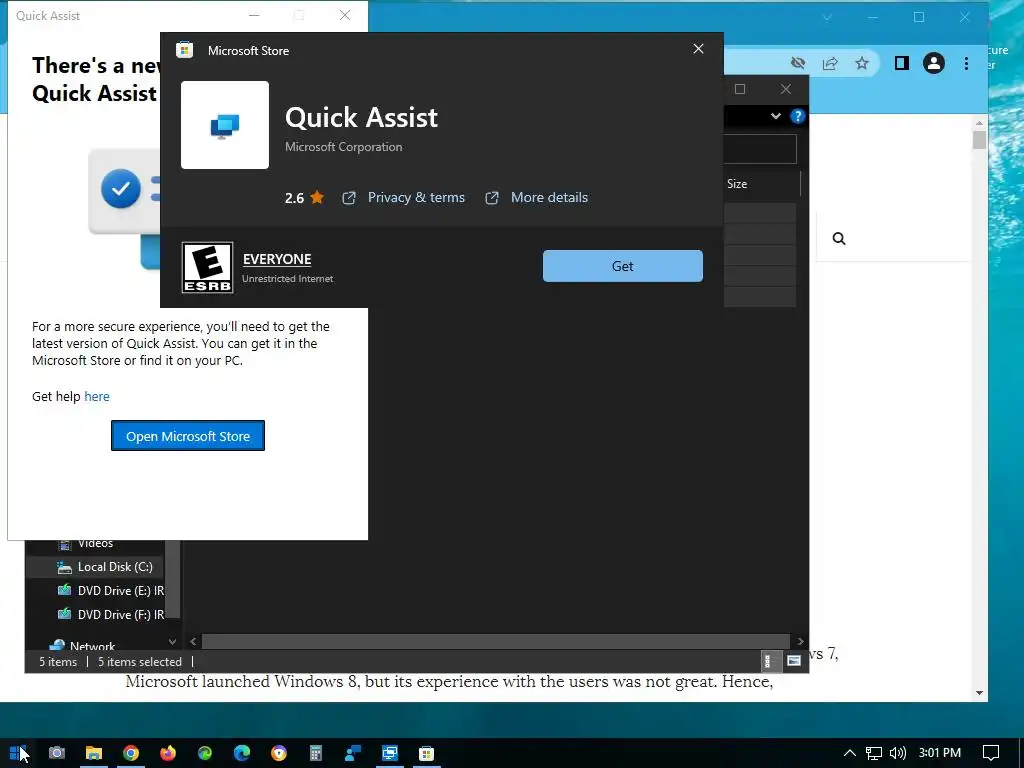Click the Size column header in File Explorer
Viewport: 1024px width, 768px height.
click(x=737, y=184)
